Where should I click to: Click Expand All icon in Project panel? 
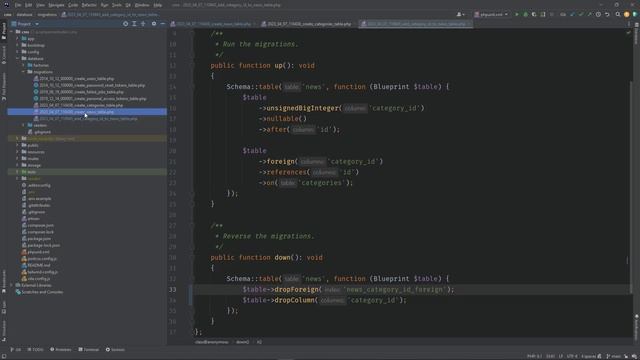pyautogui.click(x=134, y=24)
